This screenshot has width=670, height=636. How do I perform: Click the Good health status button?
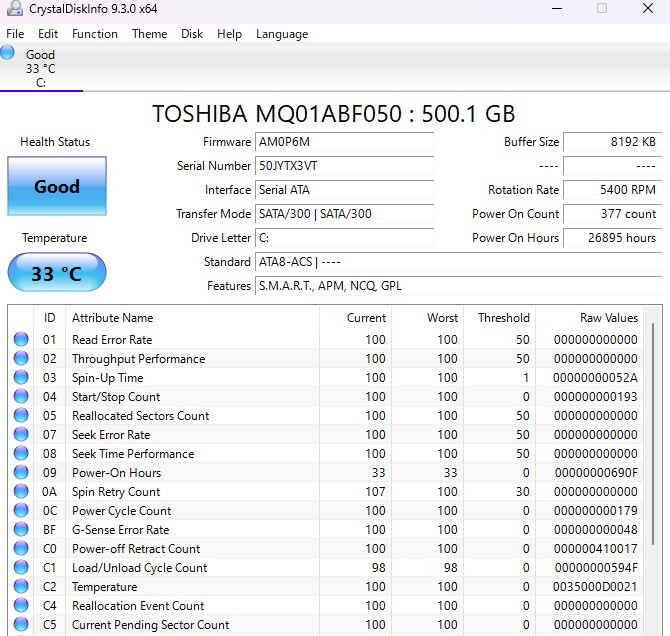(57, 187)
